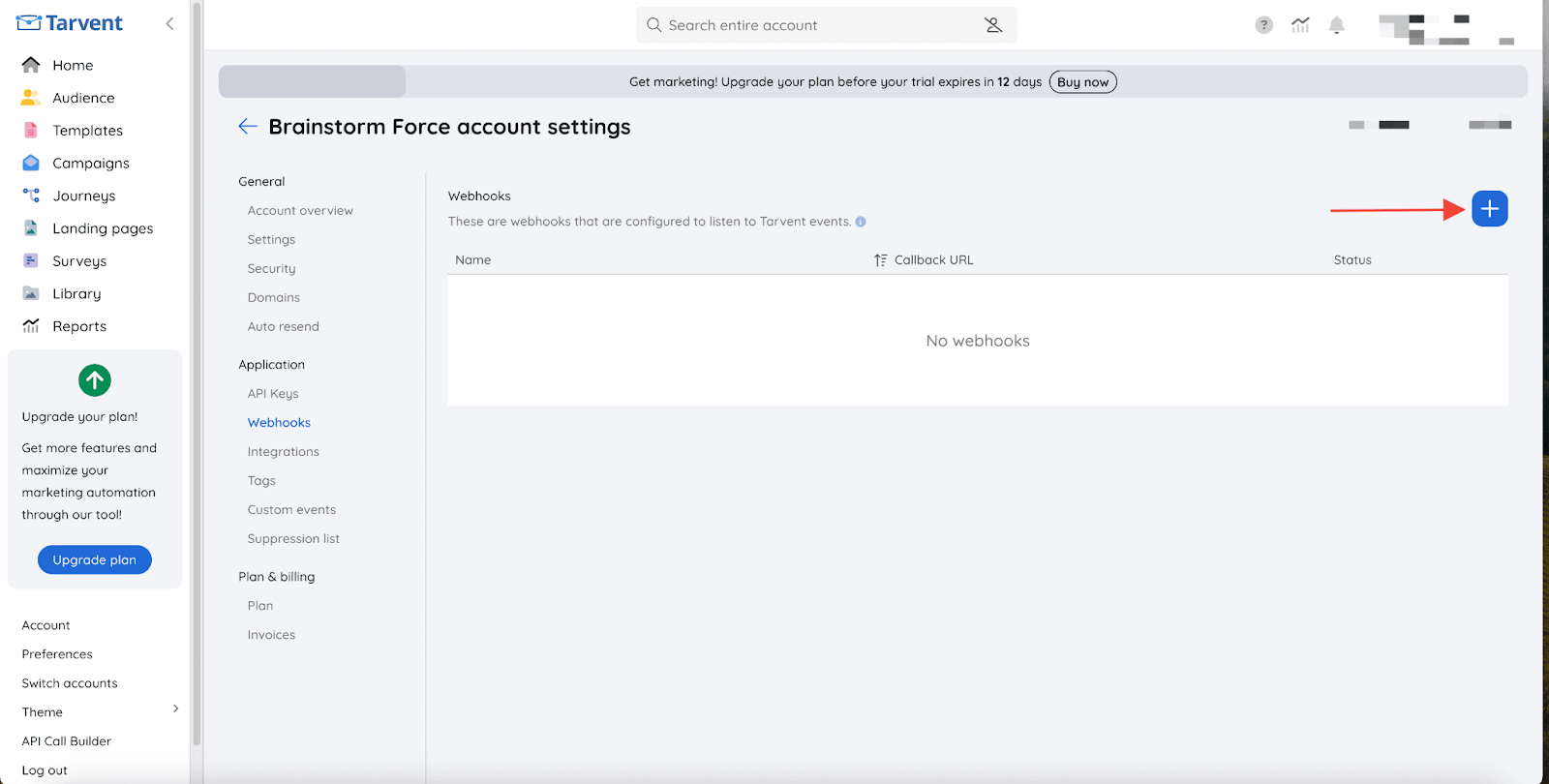
Task: Open Custom events page
Action: click(291, 510)
